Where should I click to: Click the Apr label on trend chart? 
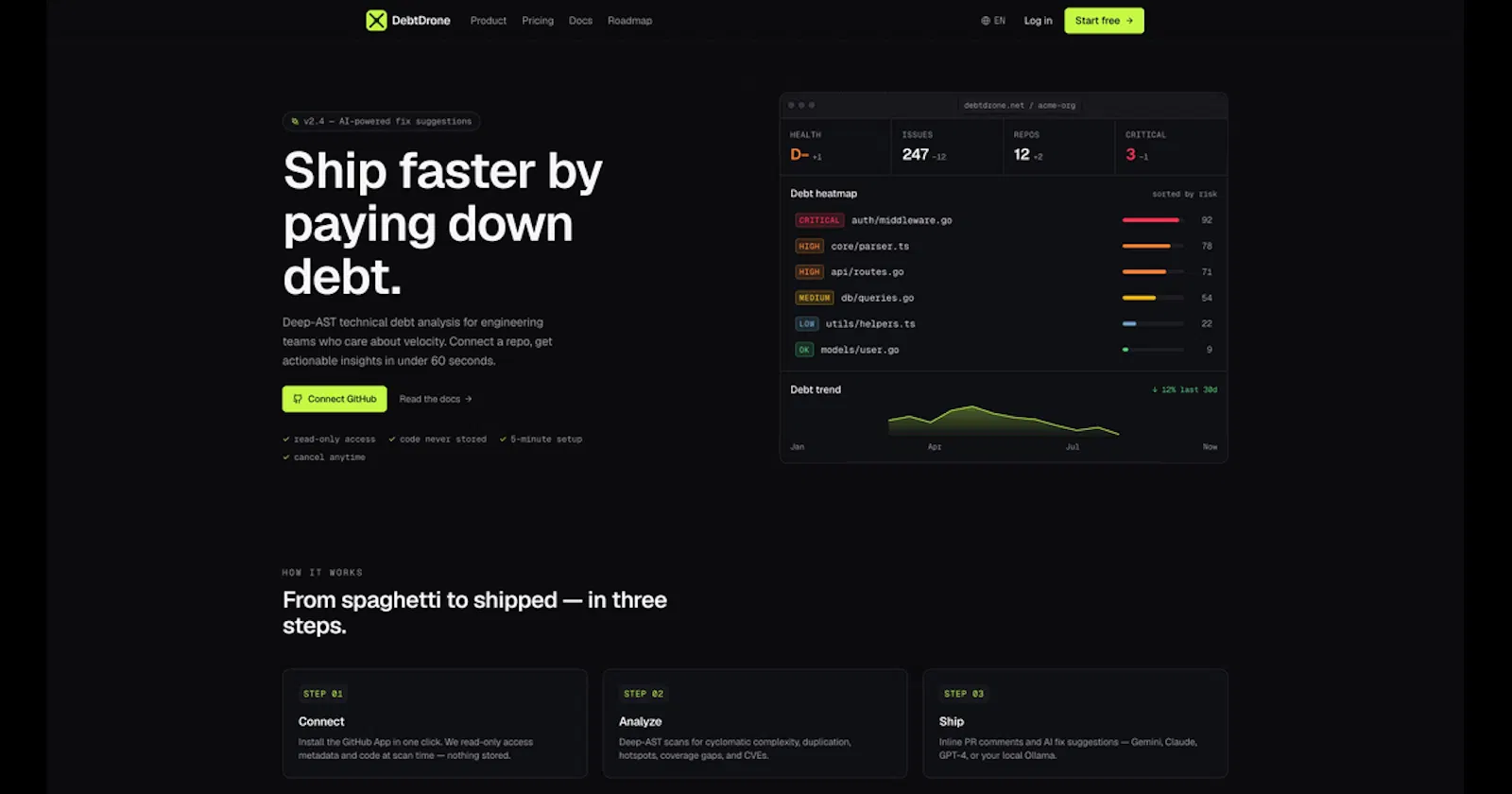[935, 447]
